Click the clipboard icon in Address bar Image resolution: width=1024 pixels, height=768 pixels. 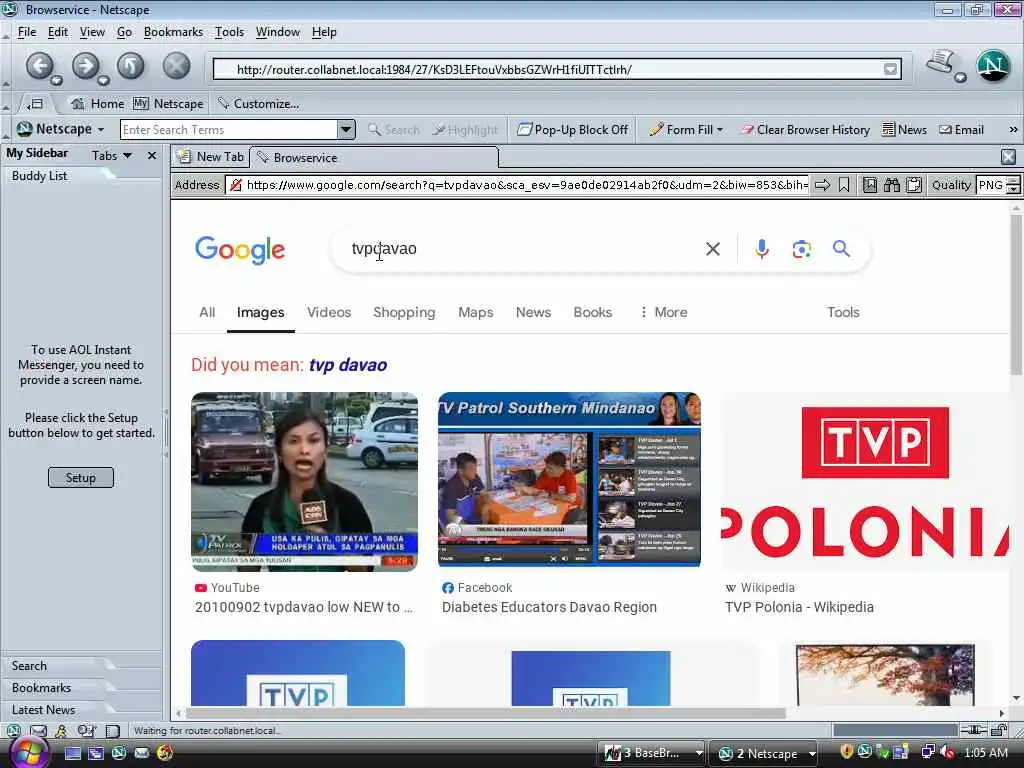[x=914, y=185]
